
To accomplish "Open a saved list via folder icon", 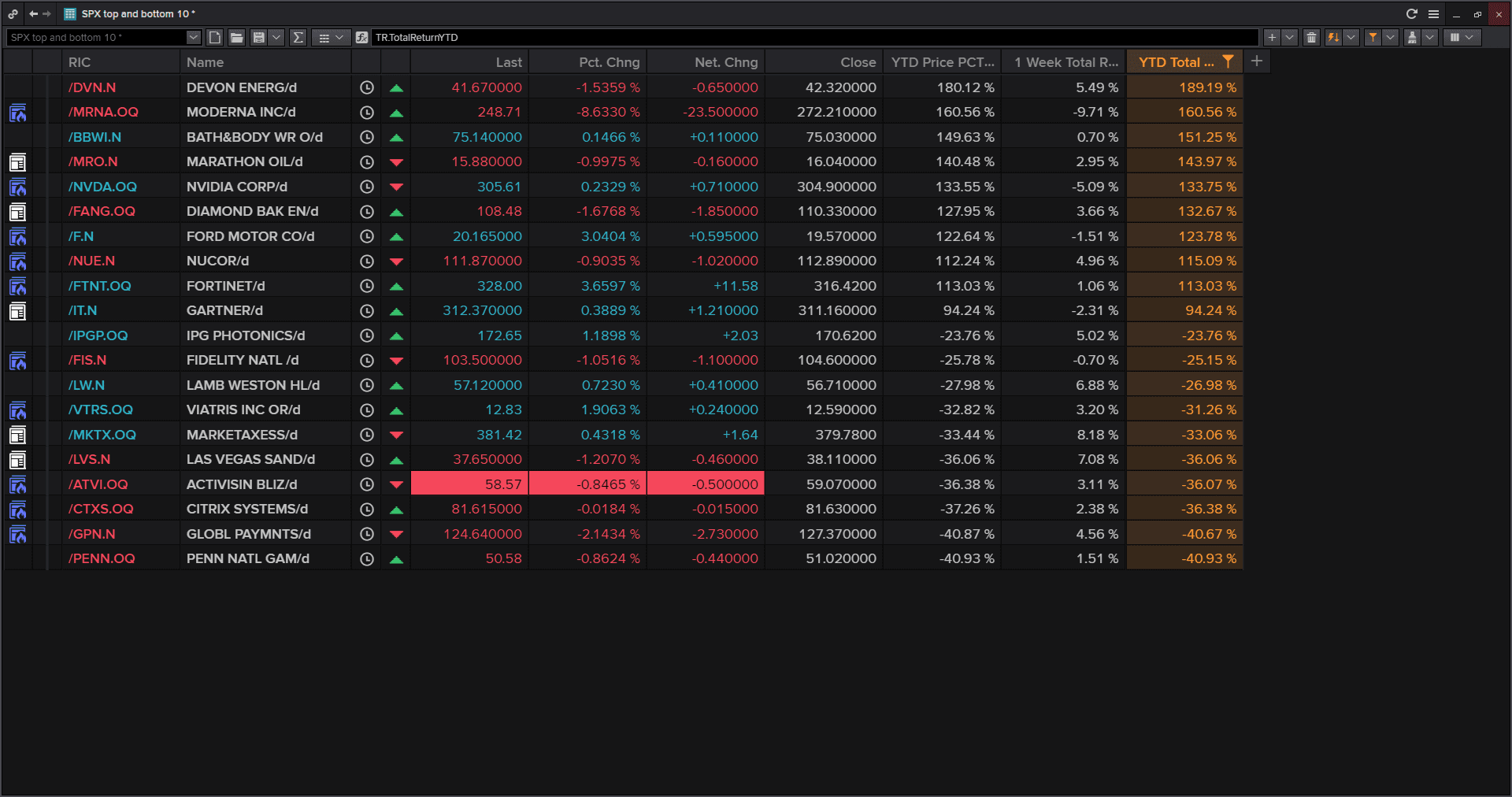I will coord(236,37).
